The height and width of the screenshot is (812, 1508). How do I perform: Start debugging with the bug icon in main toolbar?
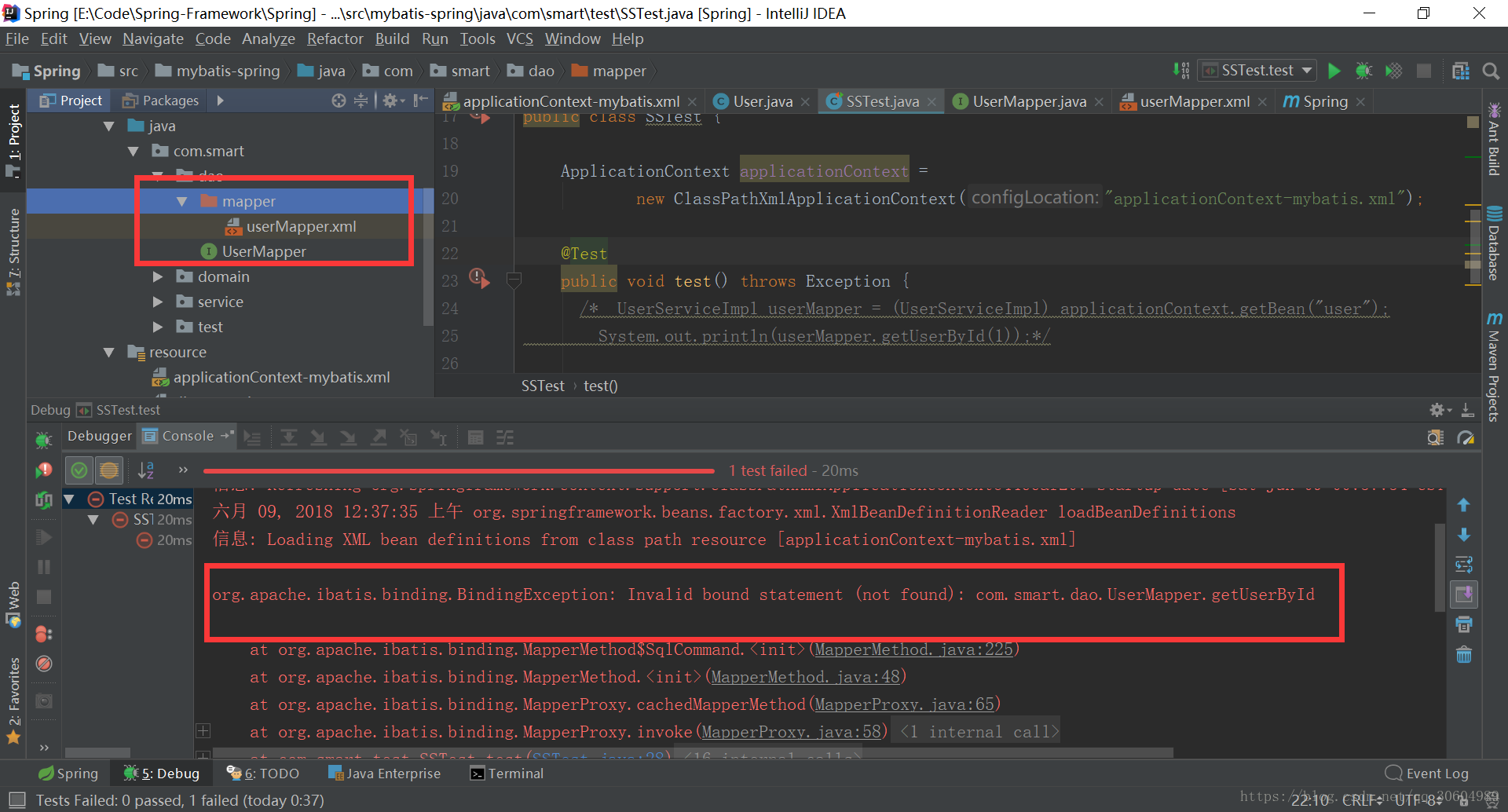(x=1363, y=71)
